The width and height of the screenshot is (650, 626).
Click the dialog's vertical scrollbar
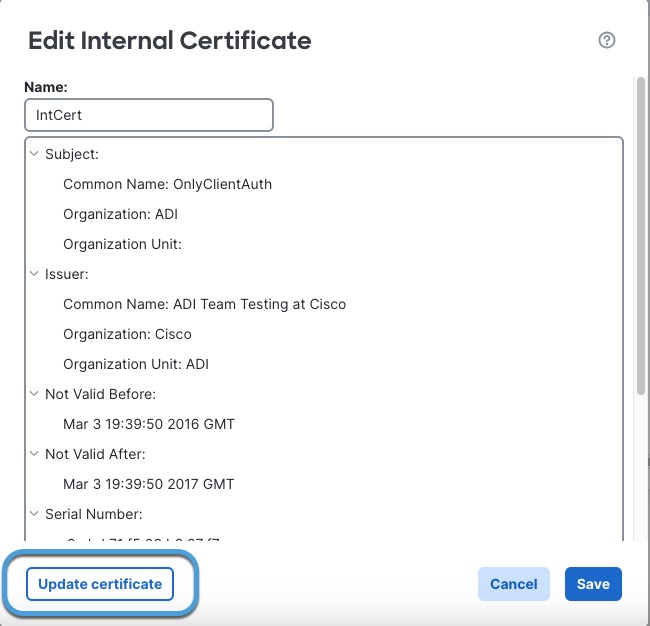[640, 240]
